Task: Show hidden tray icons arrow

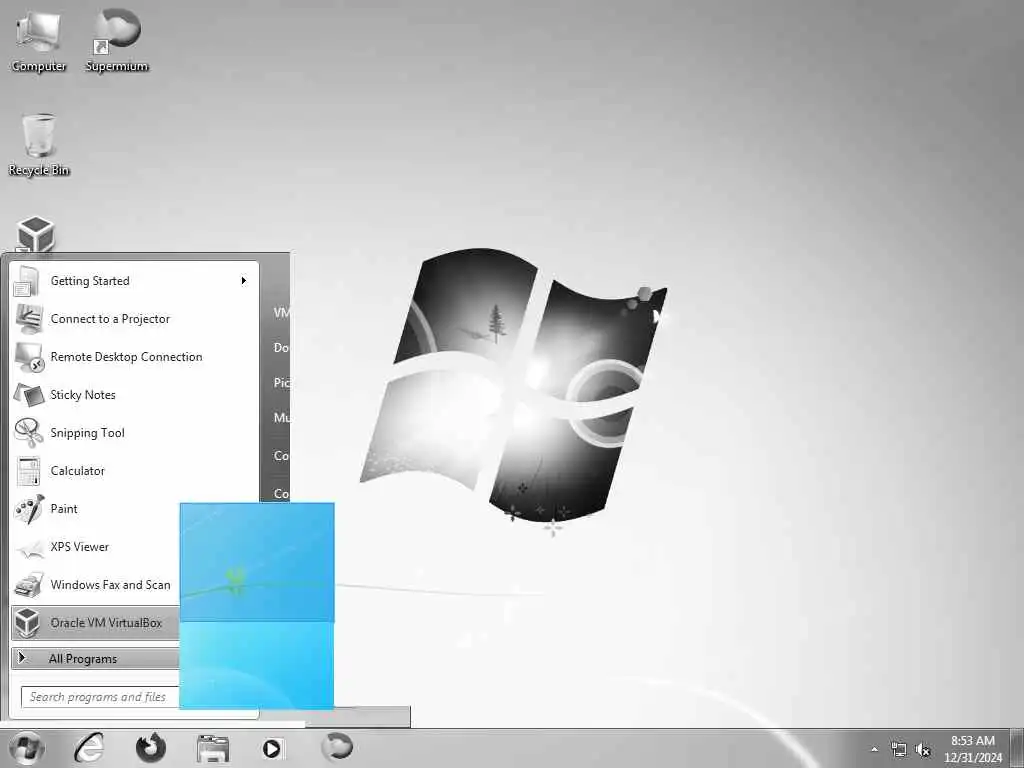Action: [x=874, y=750]
